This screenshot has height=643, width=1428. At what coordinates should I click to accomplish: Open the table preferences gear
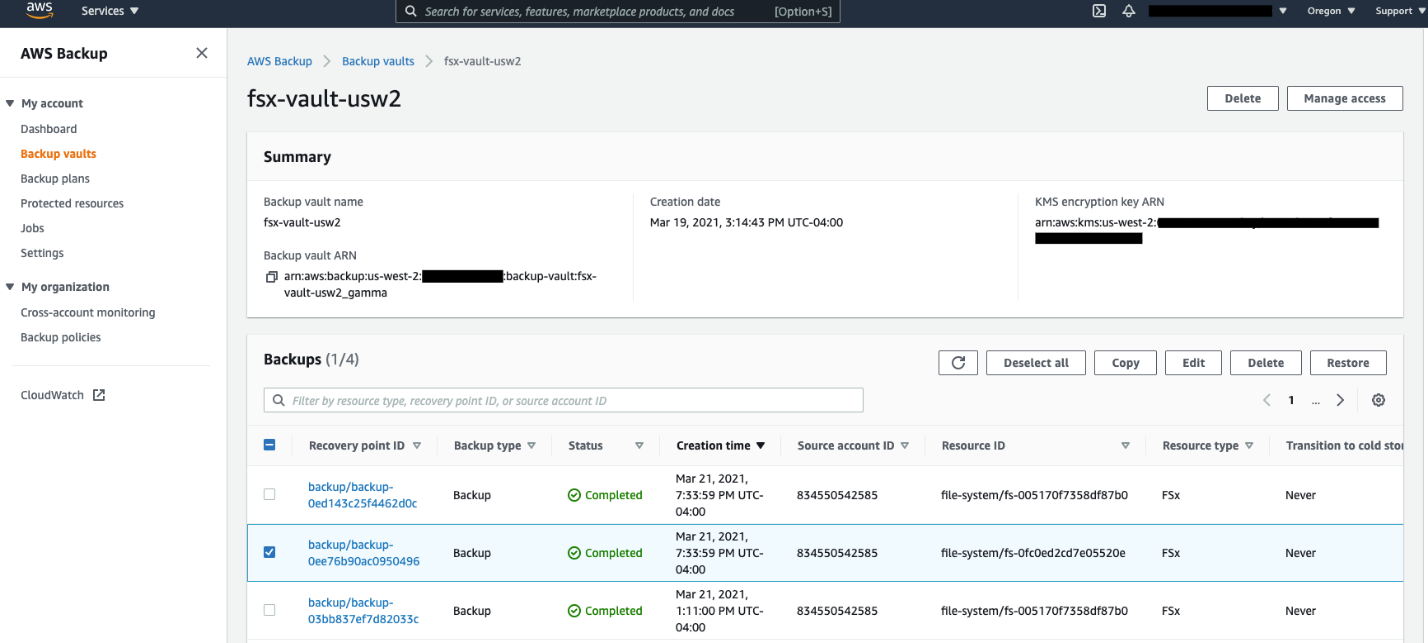point(1378,399)
